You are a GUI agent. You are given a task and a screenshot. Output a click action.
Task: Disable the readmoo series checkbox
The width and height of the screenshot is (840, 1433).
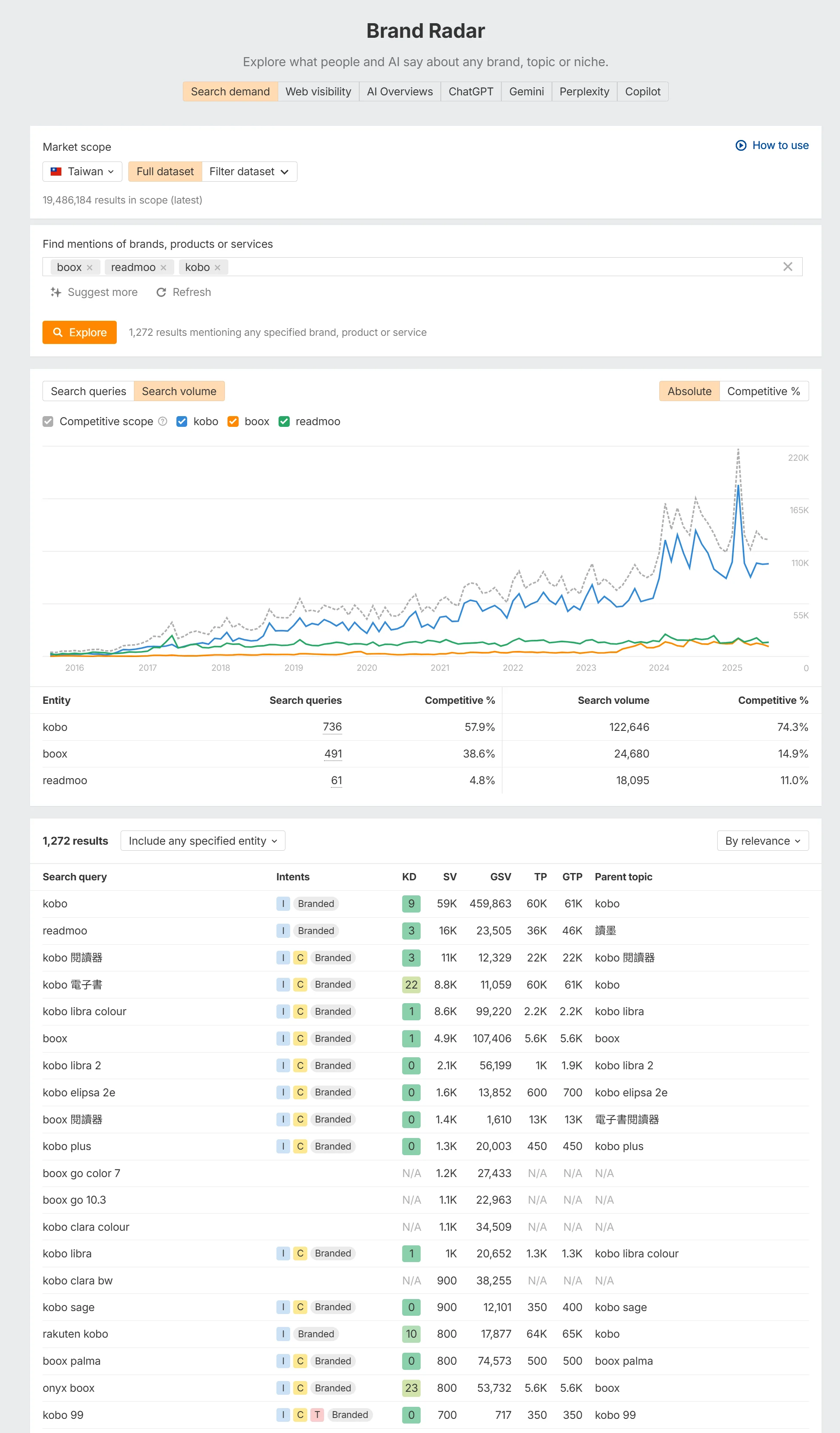[x=284, y=421]
